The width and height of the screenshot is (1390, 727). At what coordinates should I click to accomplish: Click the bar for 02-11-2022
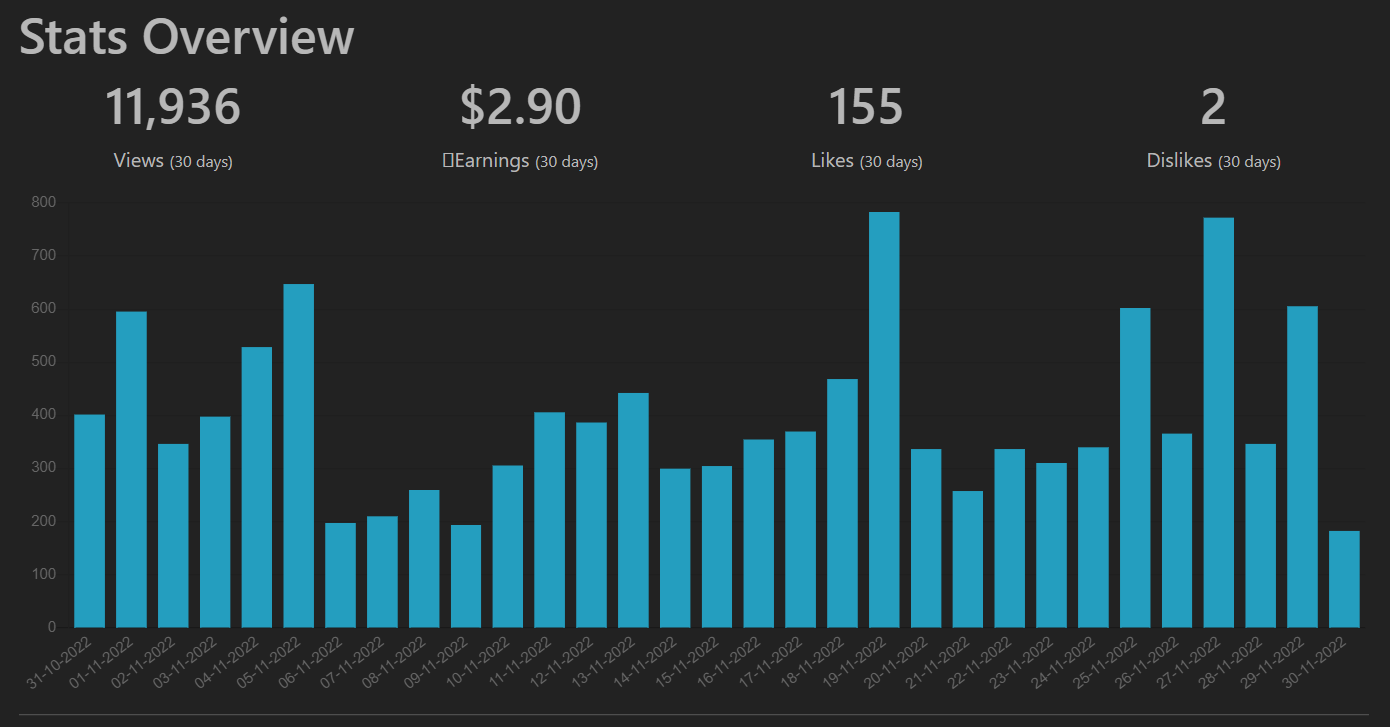click(x=173, y=536)
